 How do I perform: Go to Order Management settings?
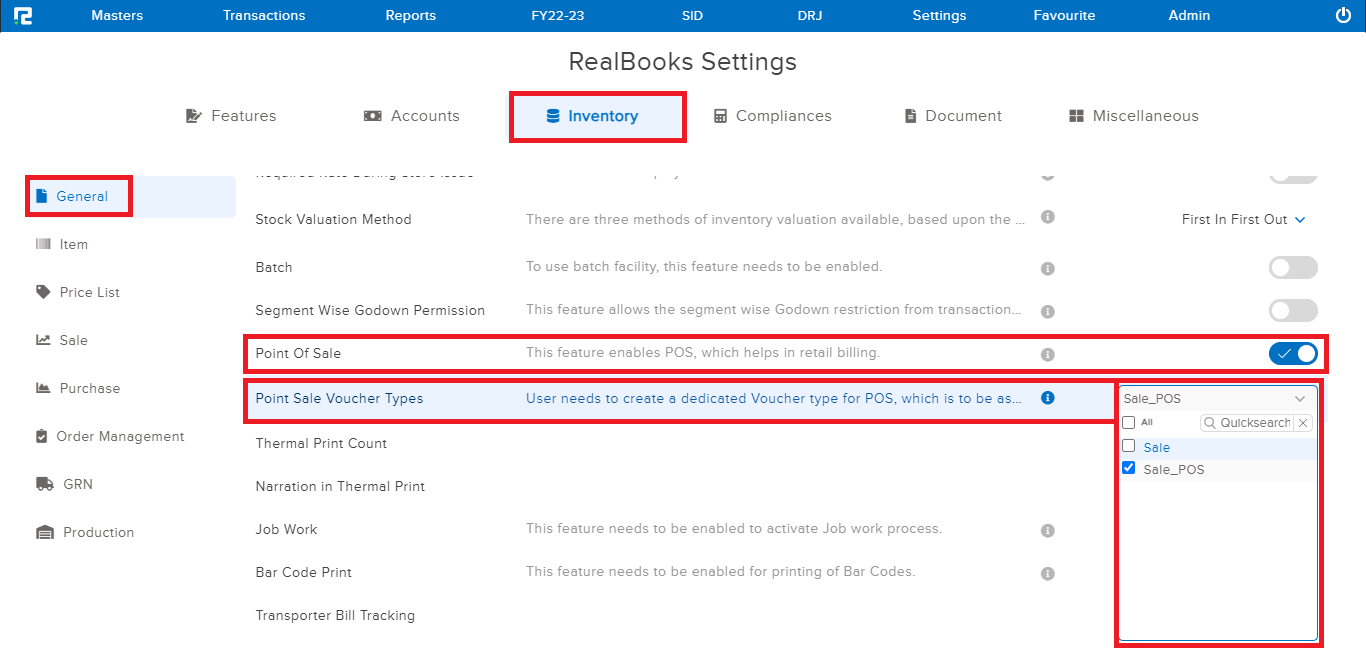(120, 437)
